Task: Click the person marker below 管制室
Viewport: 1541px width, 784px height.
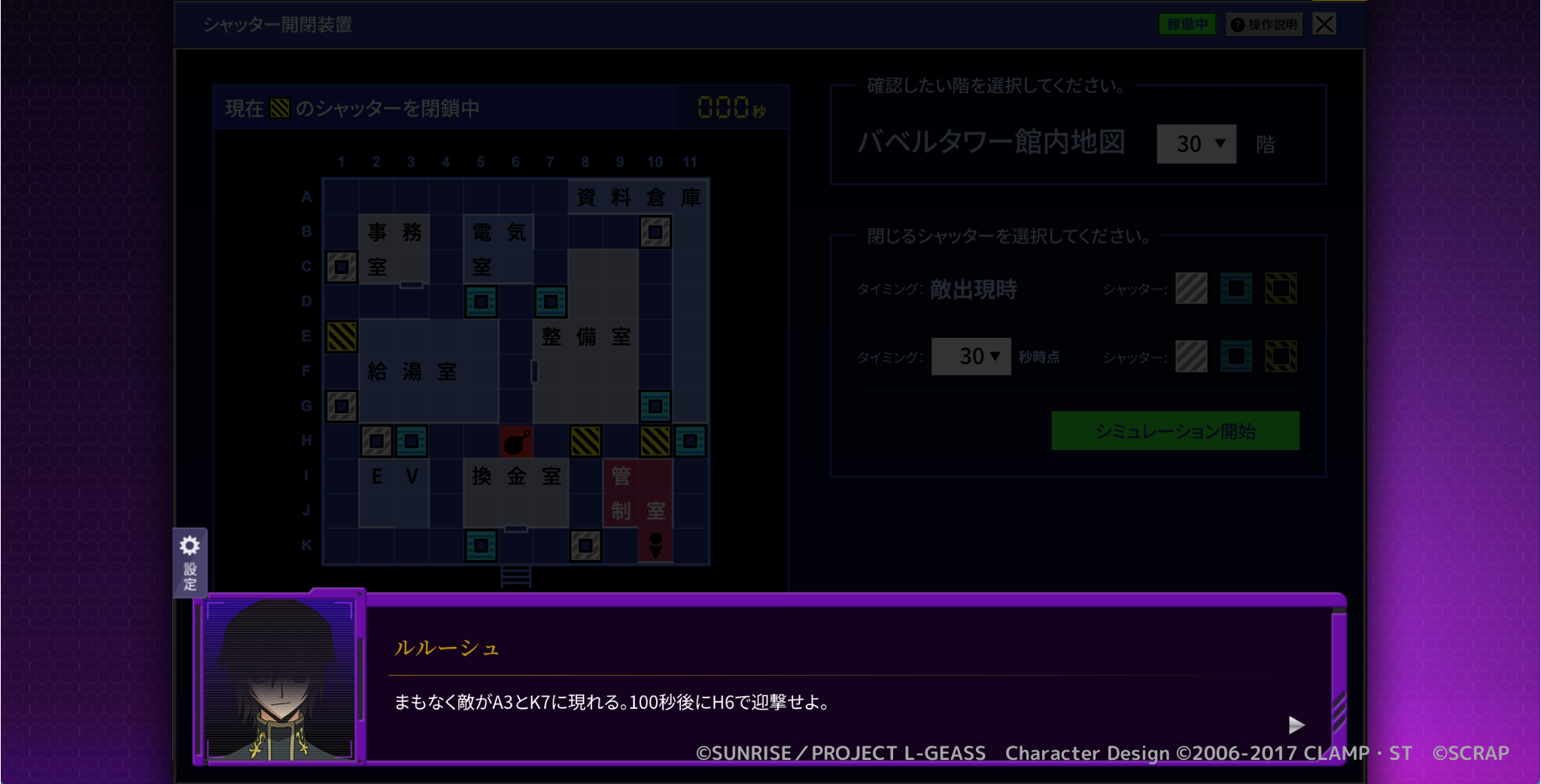Action: click(x=655, y=545)
